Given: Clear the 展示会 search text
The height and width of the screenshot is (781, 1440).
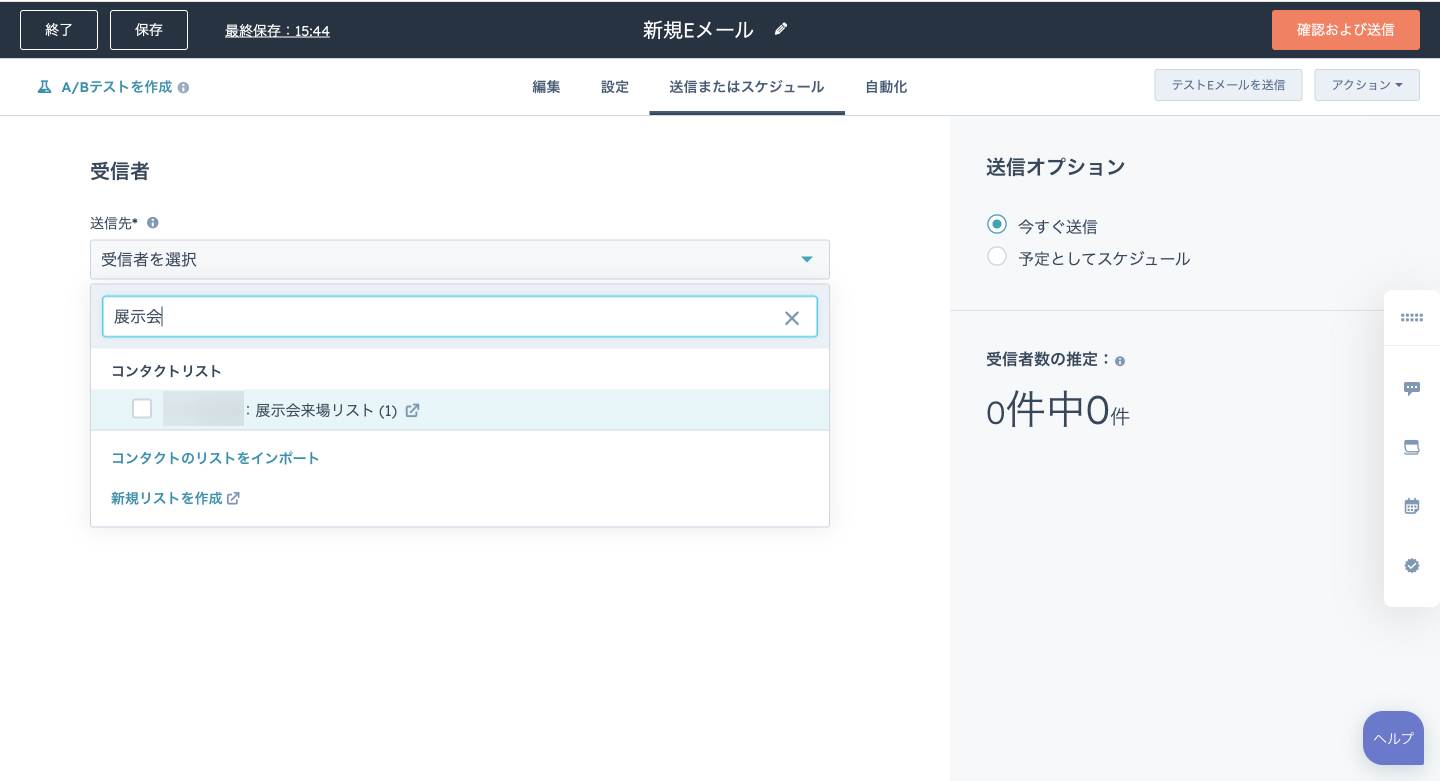Looking at the screenshot, I should coord(792,318).
